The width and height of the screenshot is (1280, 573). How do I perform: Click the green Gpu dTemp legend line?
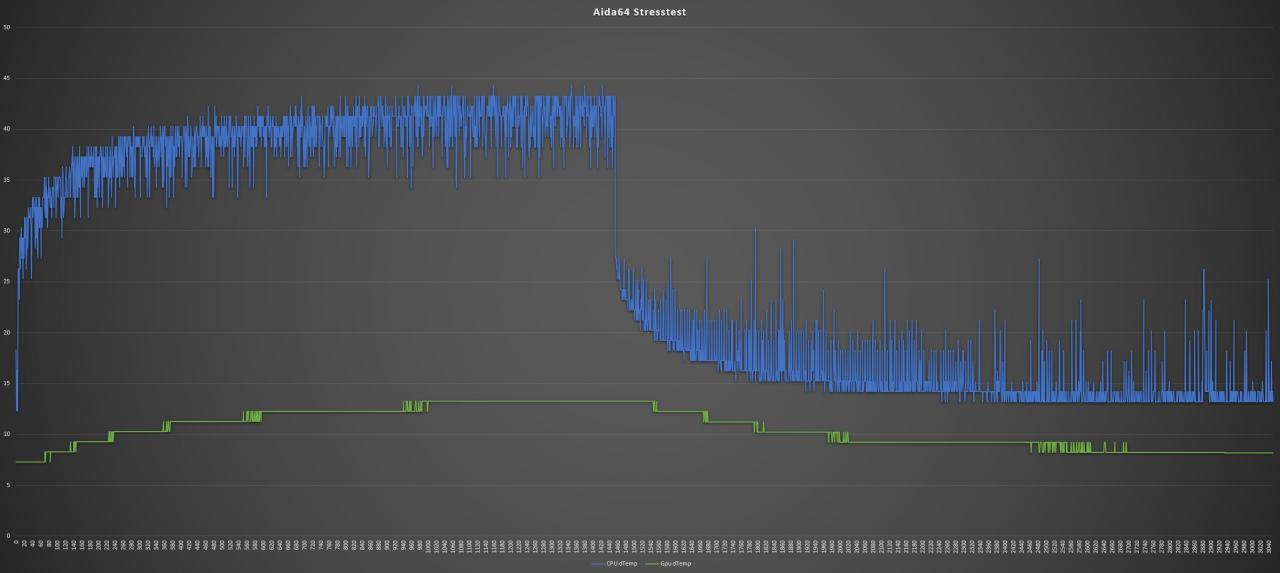[652, 564]
